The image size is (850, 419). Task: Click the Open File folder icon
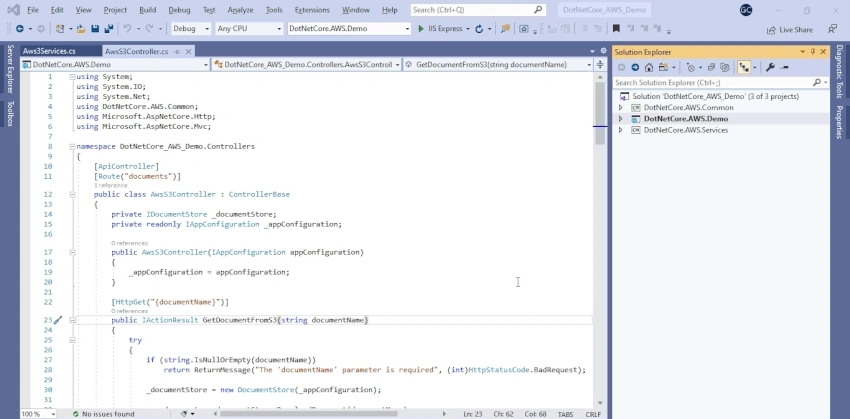(81, 29)
